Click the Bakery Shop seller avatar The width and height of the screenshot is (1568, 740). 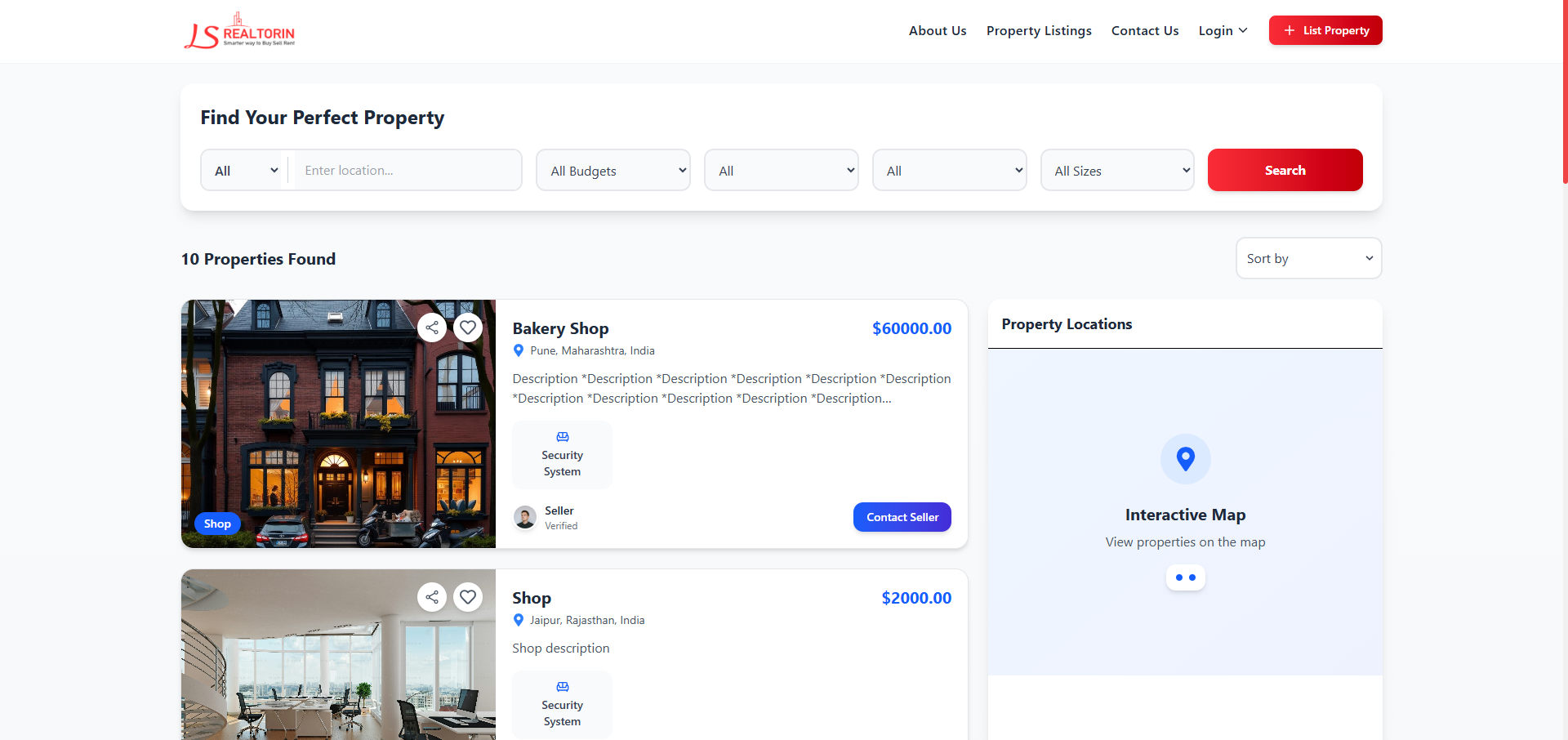pyautogui.click(x=525, y=517)
